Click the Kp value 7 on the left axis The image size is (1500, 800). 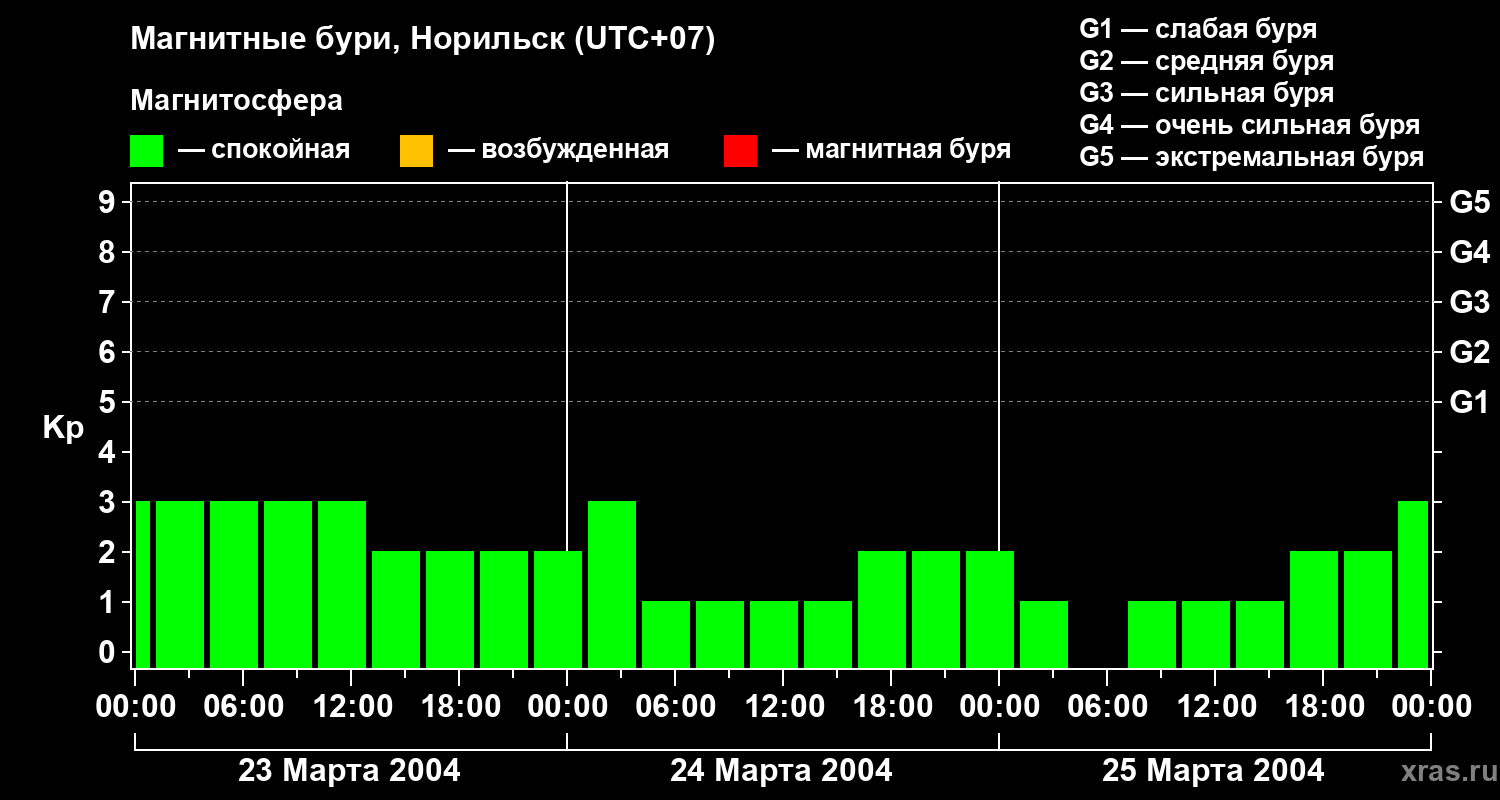pos(108,302)
